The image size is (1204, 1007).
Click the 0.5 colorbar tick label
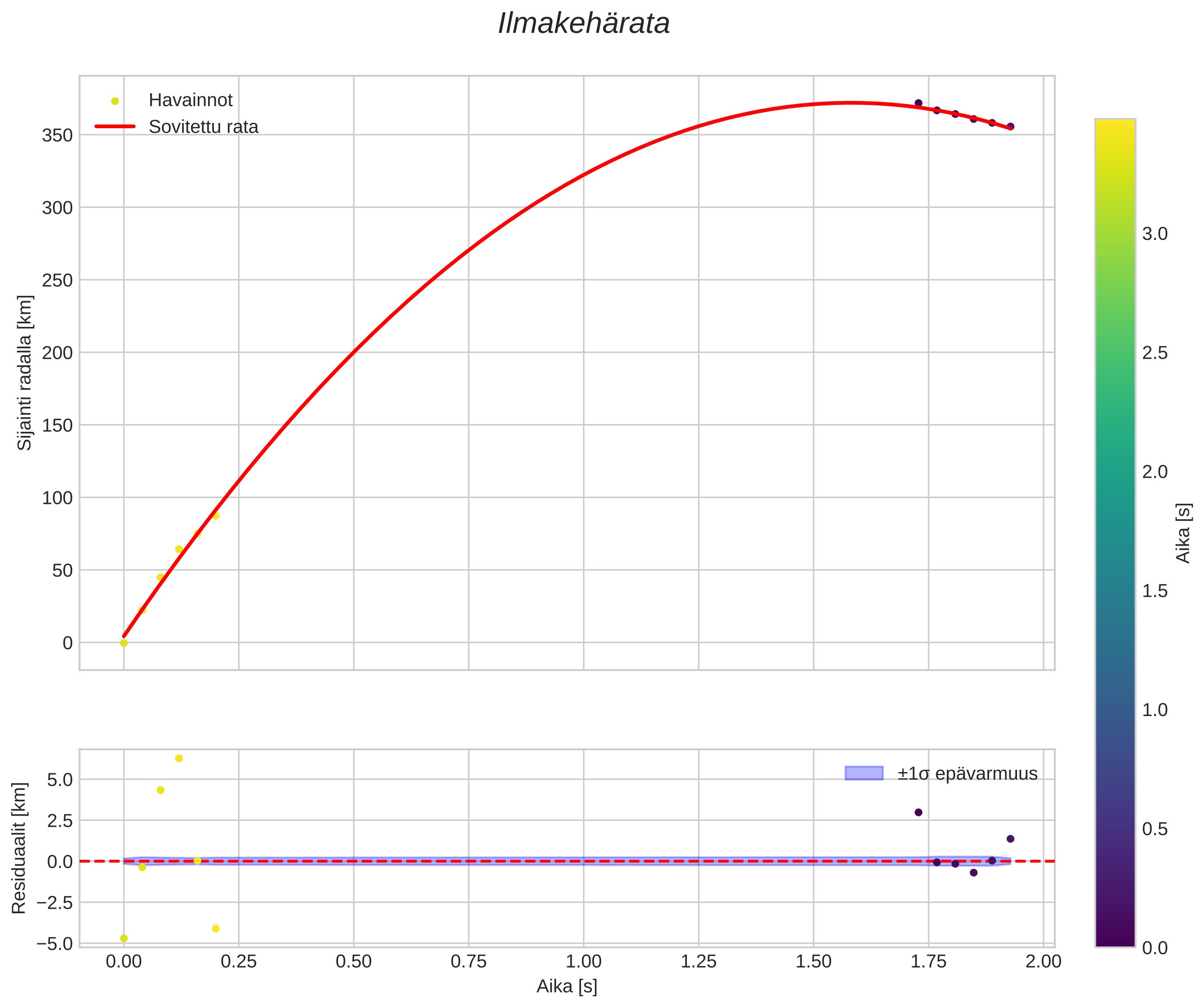tap(1155, 829)
